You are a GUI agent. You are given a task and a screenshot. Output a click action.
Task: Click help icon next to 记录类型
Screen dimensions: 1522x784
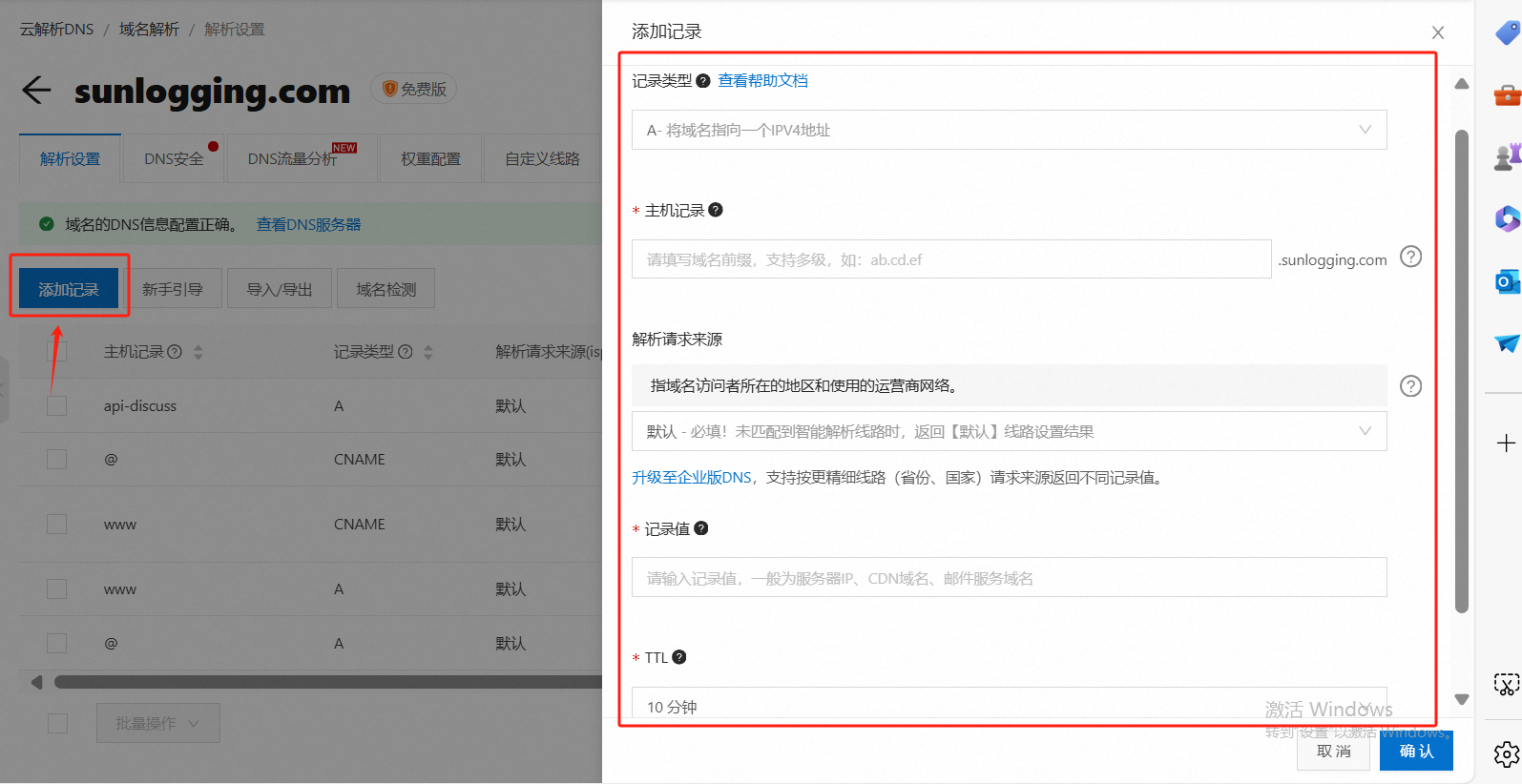(x=703, y=81)
